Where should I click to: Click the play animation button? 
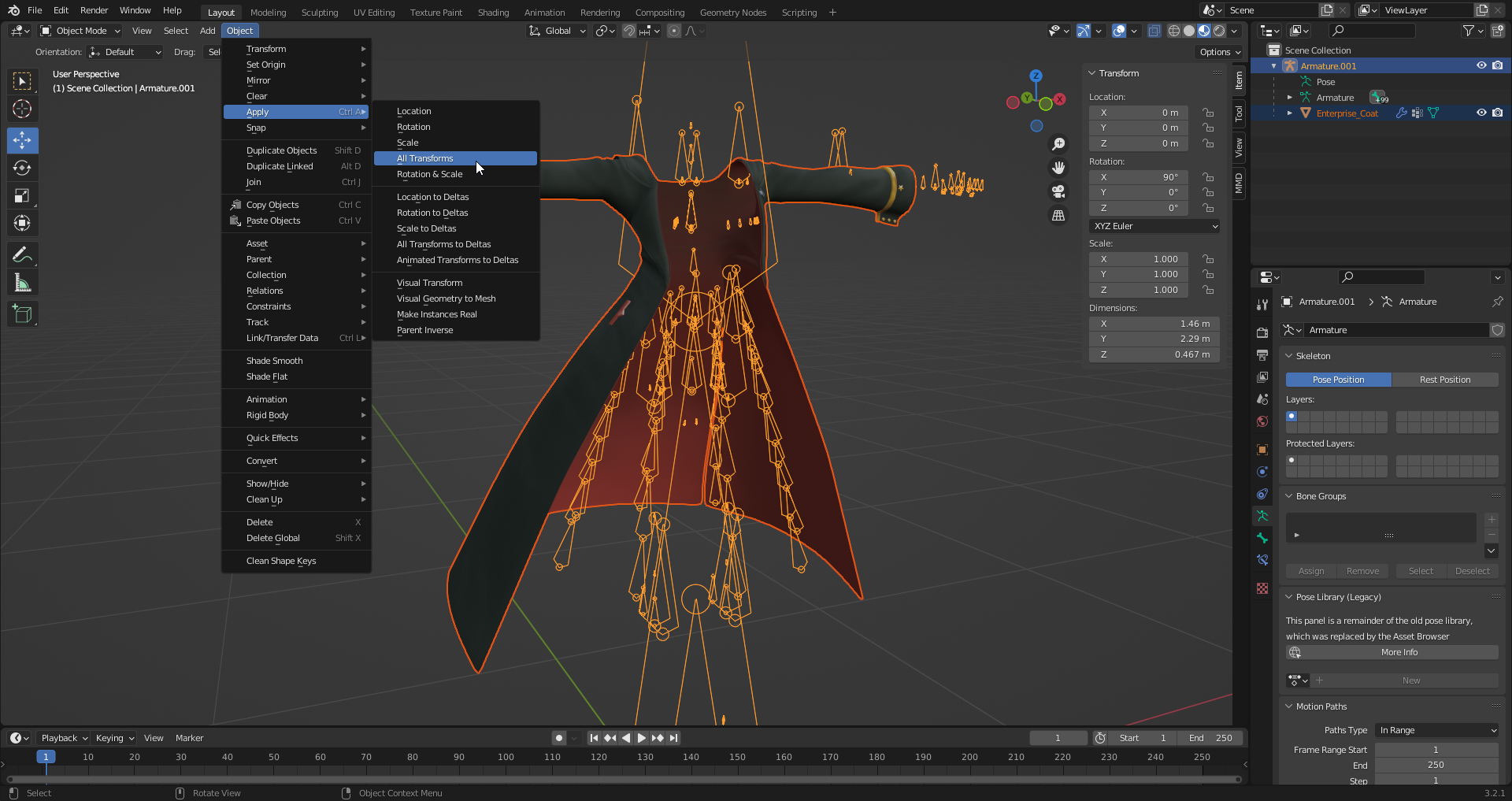pyautogui.click(x=641, y=738)
